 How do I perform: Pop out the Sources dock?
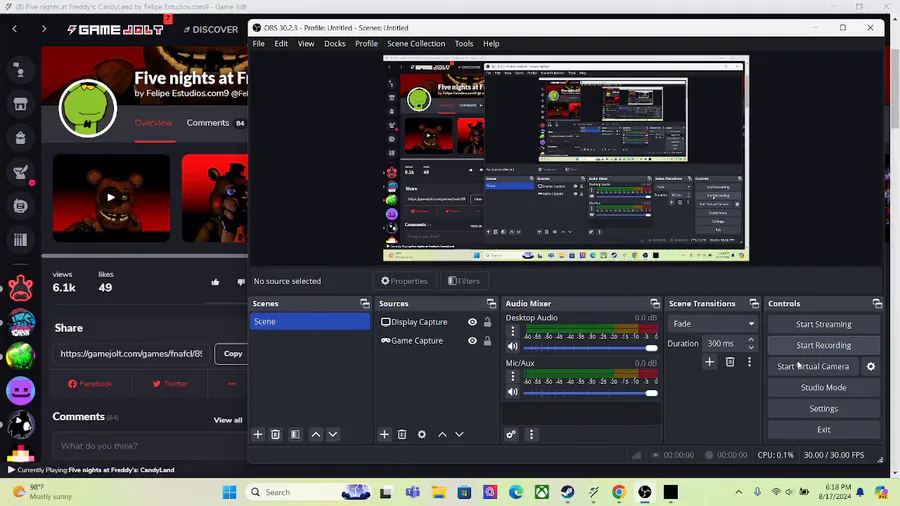[x=491, y=303]
